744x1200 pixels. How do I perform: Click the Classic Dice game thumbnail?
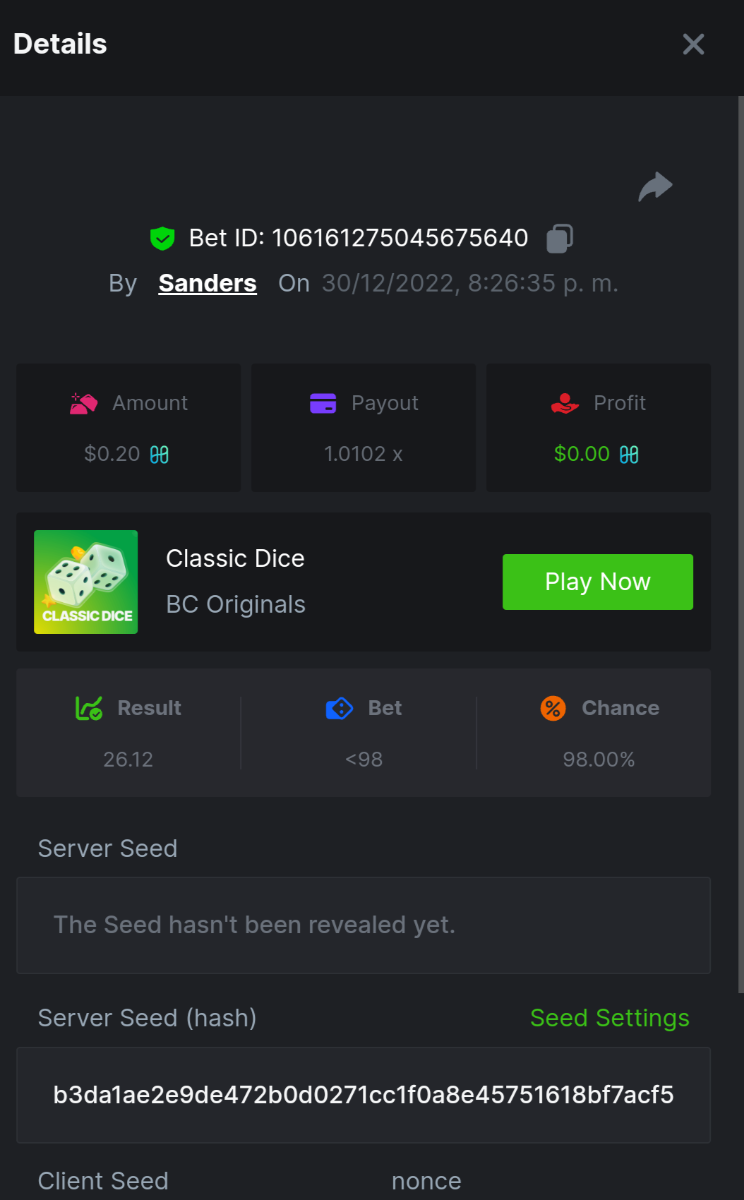[x=86, y=582]
